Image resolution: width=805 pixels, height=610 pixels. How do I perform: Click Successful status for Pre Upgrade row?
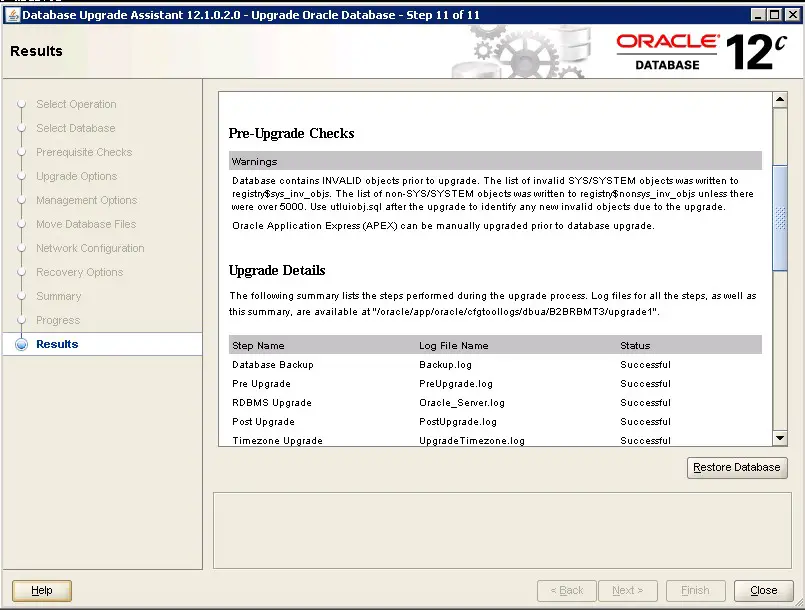(645, 384)
